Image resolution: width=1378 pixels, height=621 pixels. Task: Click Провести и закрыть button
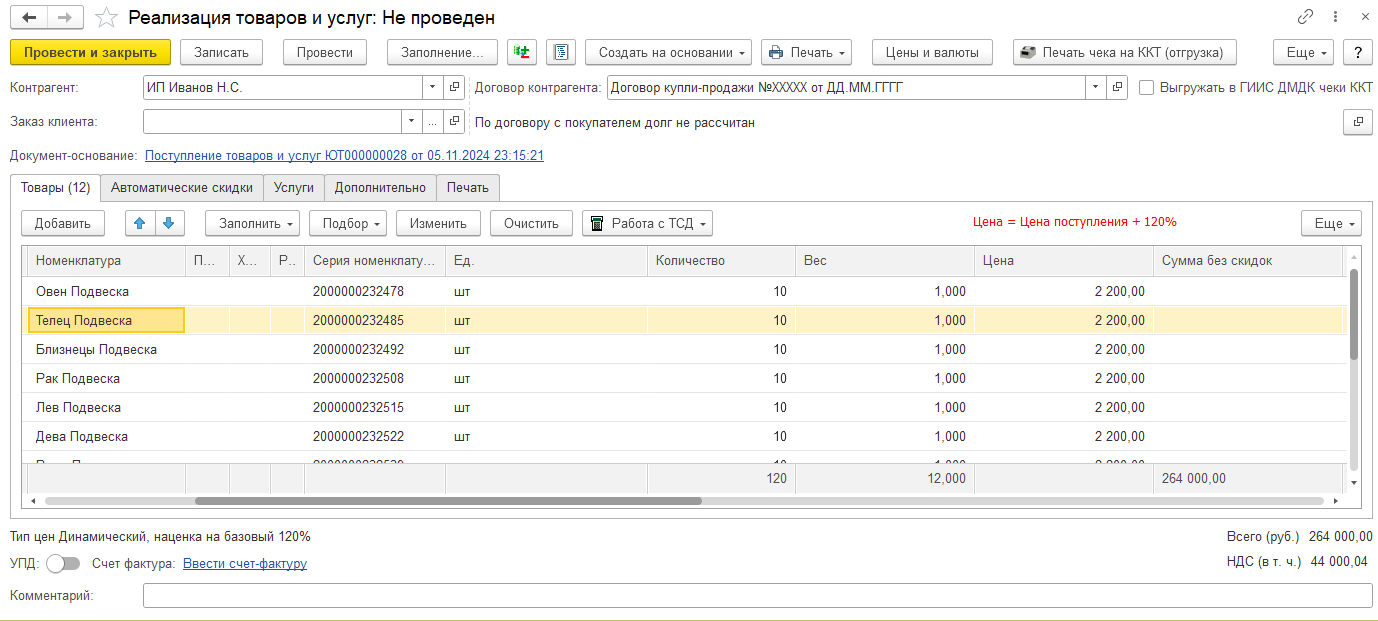pyautogui.click(x=91, y=52)
